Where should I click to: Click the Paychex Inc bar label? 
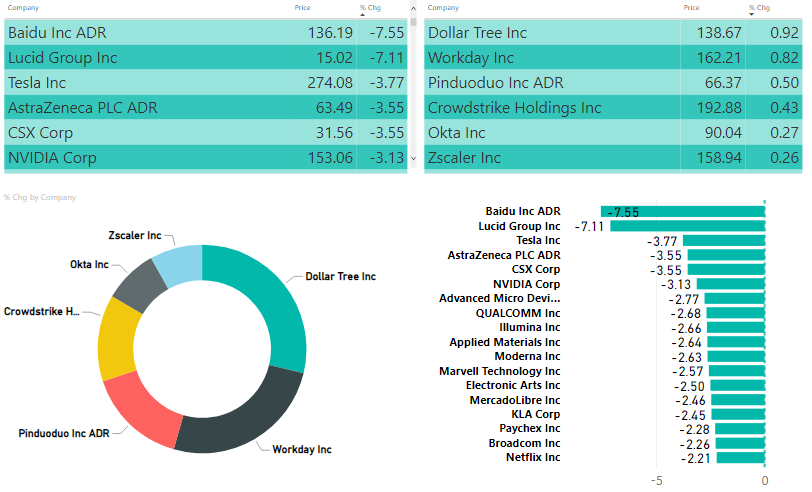(x=530, y=428)
